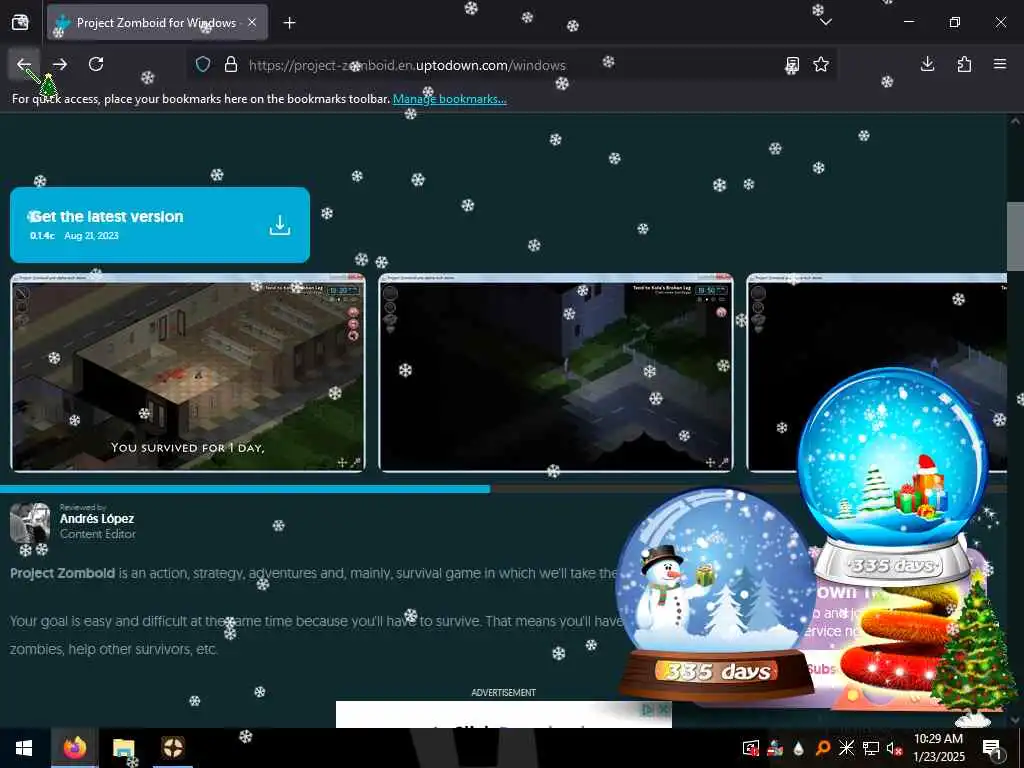Click the water drop tray icon
Image resolution: width=1024 pixels, height=768 pixels.
[799, 748]
